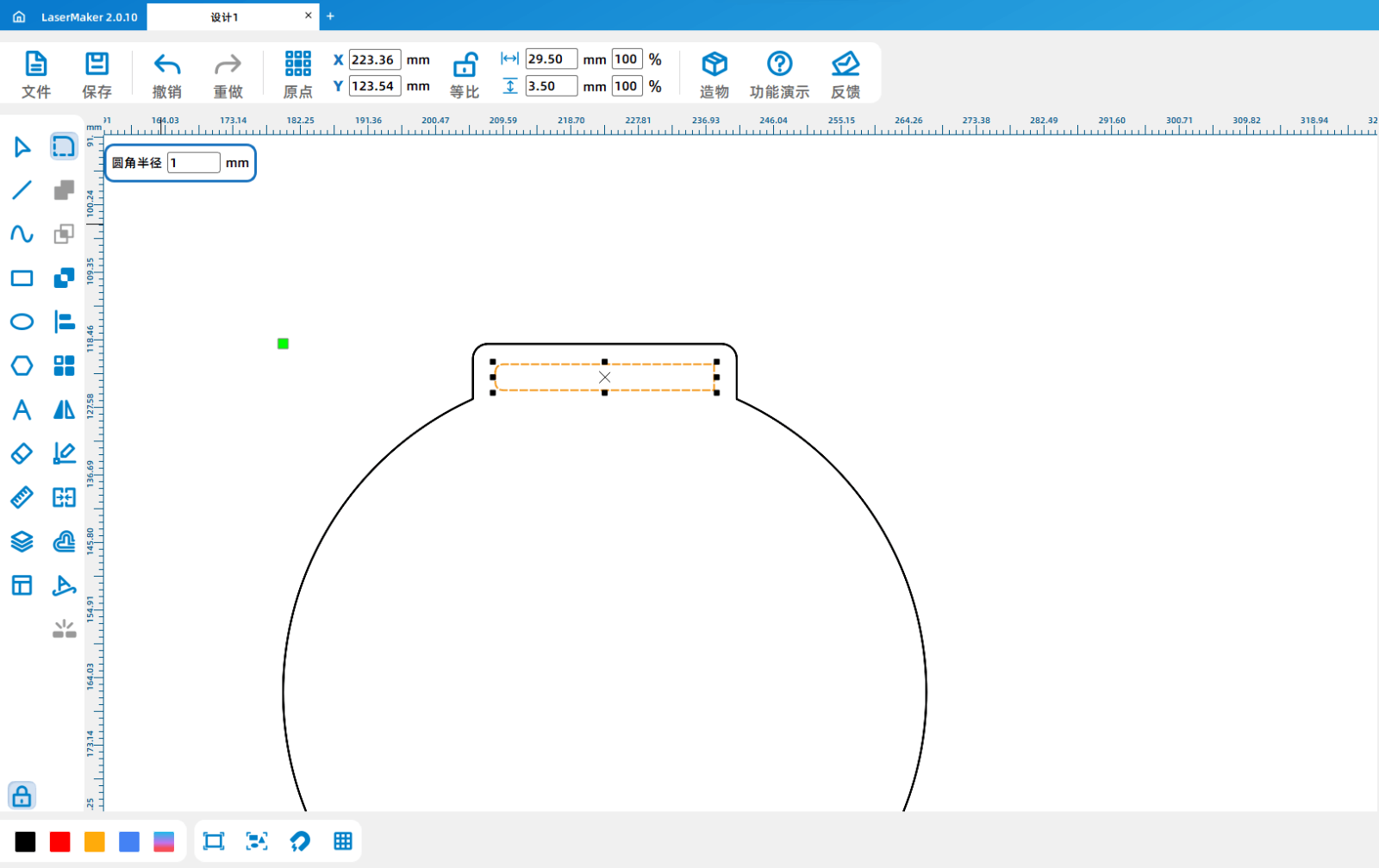Select the line drawing tool
The width and height of the screenshot is (1379, 868).
pyautogui.click(x=22, y=190)
